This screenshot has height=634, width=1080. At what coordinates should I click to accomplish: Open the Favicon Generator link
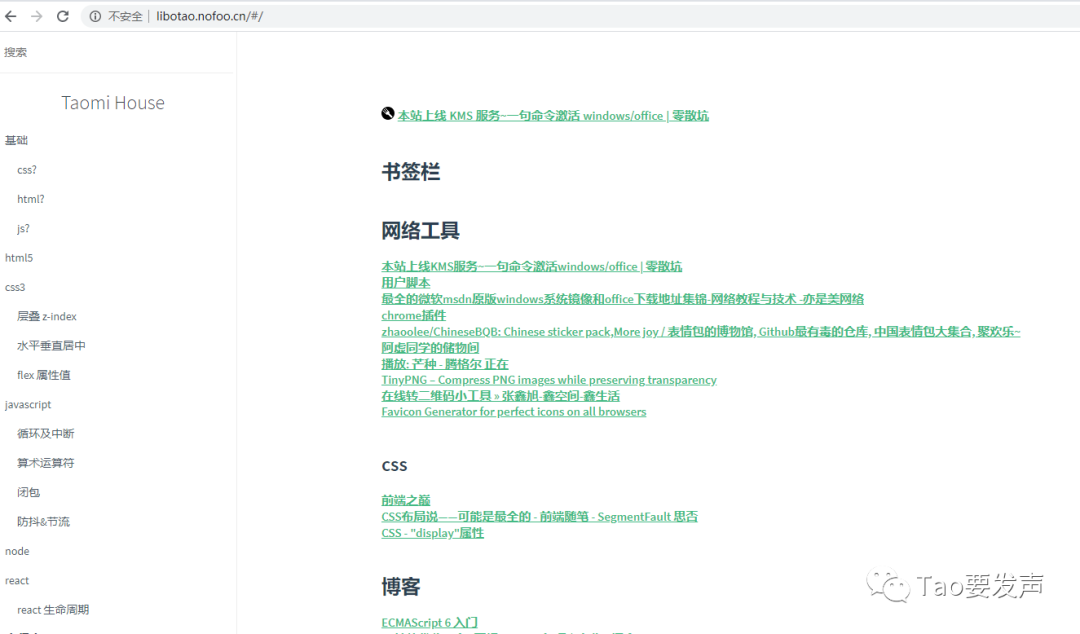pyautogui.click(x=514, y=411)
